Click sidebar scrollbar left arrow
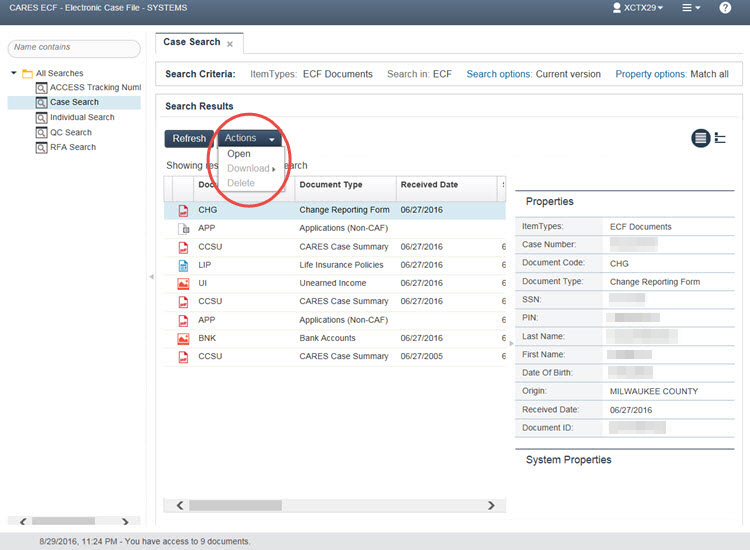 tap(22, 521)
